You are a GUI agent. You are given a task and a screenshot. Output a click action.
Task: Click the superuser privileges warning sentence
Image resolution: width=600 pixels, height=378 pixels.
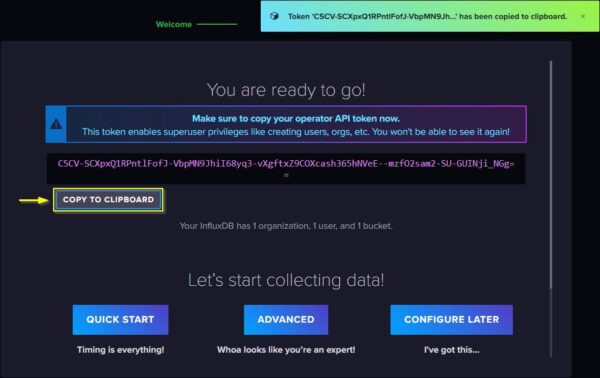coord(295,132)
